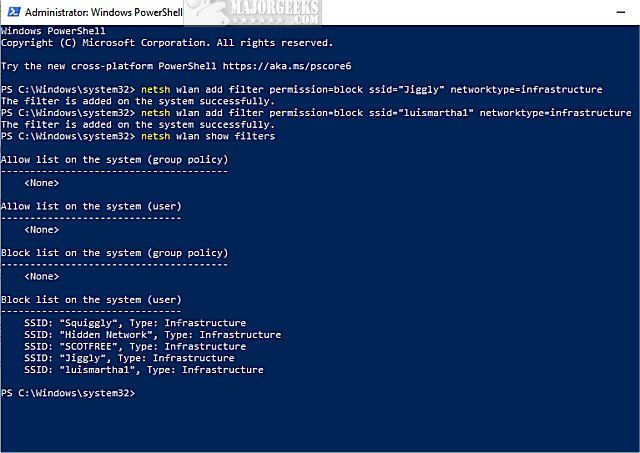Click the "Allow list on the system (group policy)" heading

[115, 159]
